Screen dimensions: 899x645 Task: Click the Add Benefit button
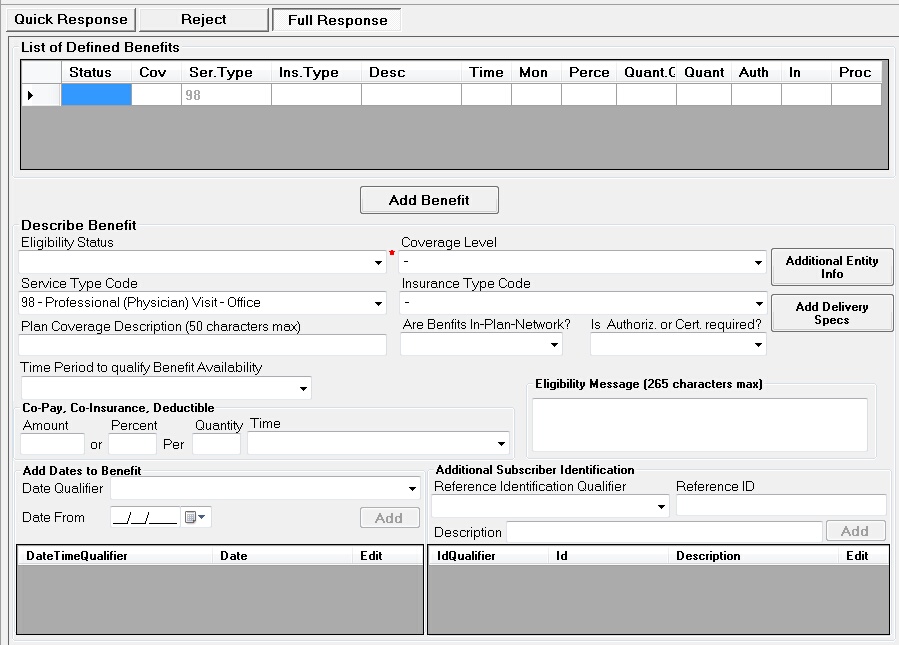click(429, 200)
